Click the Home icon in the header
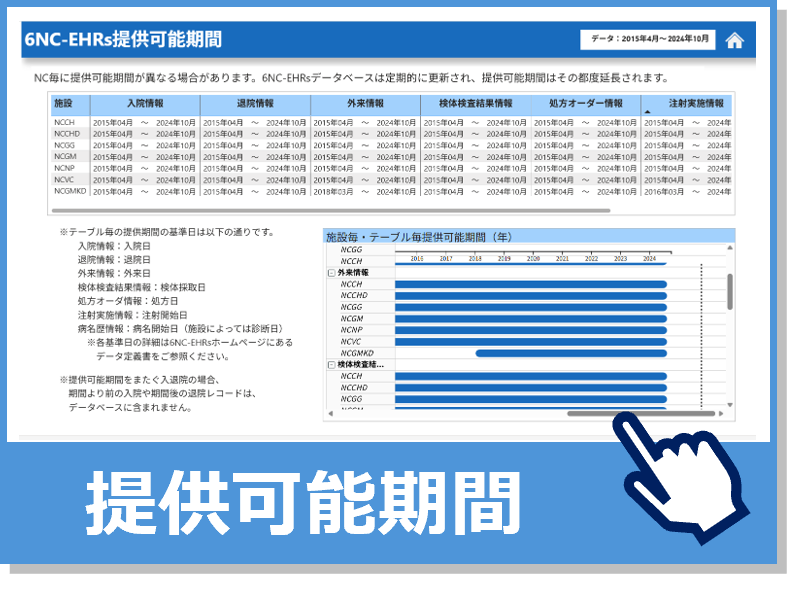The width and height of the screenshot is (789, 591). pyautogui.click(x=734, y=40)
